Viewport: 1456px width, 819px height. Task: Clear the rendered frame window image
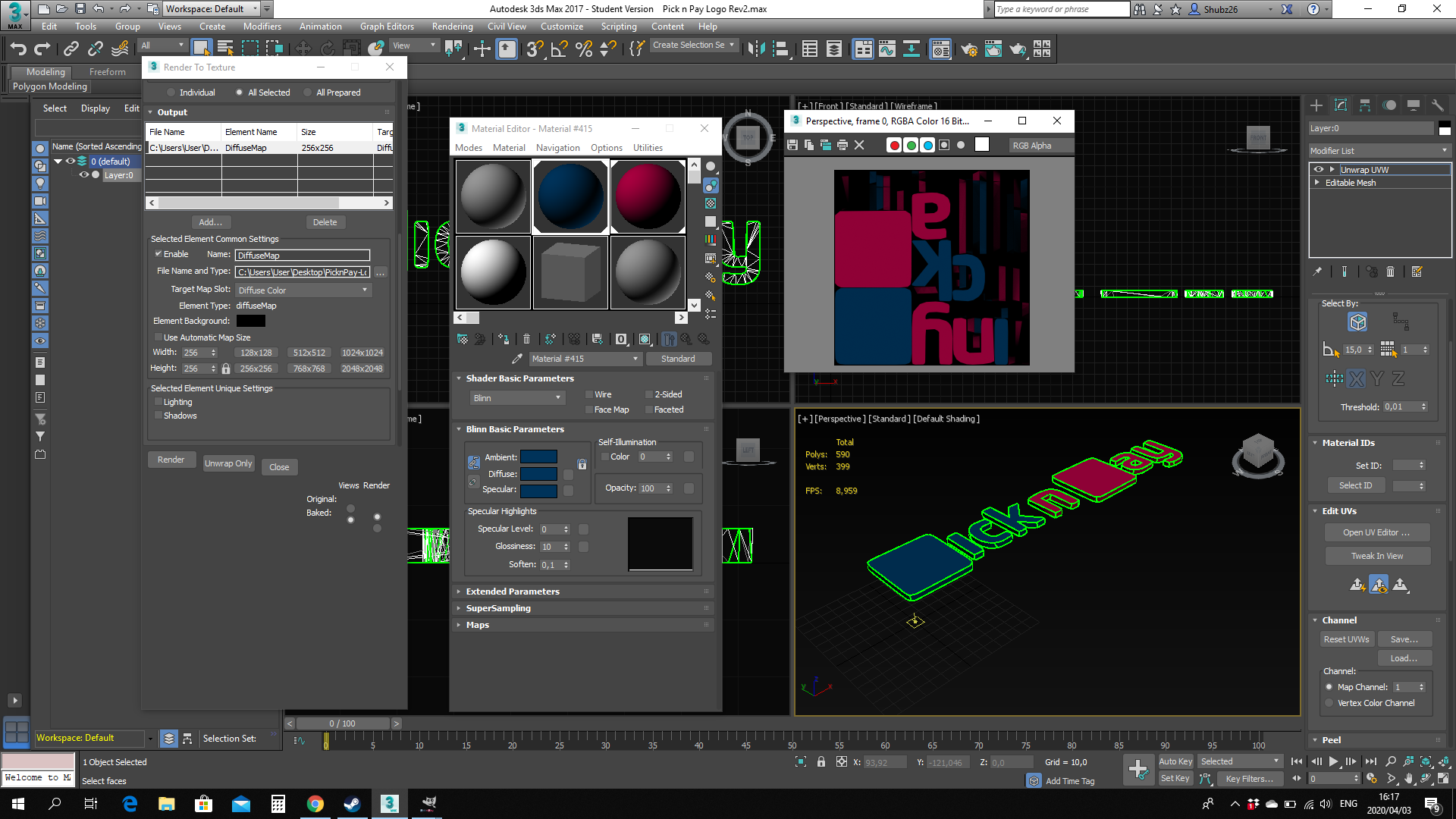coord(859,145)
